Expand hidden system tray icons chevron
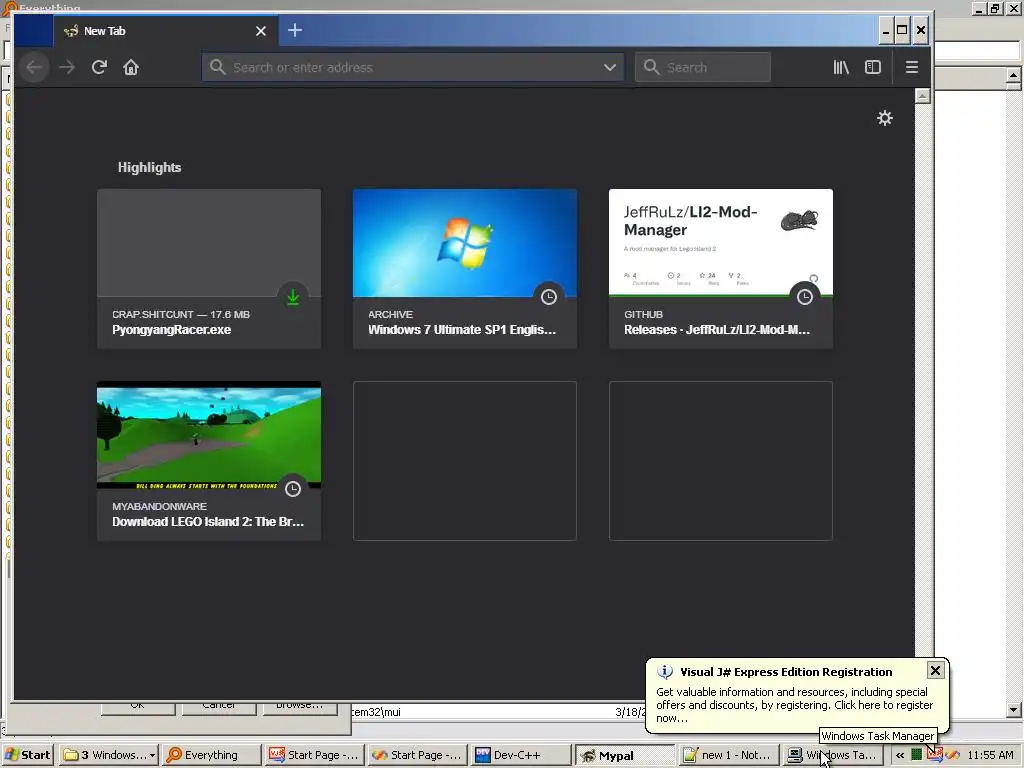The height and width of the screenshot is (768, 1024). [900, 755]
